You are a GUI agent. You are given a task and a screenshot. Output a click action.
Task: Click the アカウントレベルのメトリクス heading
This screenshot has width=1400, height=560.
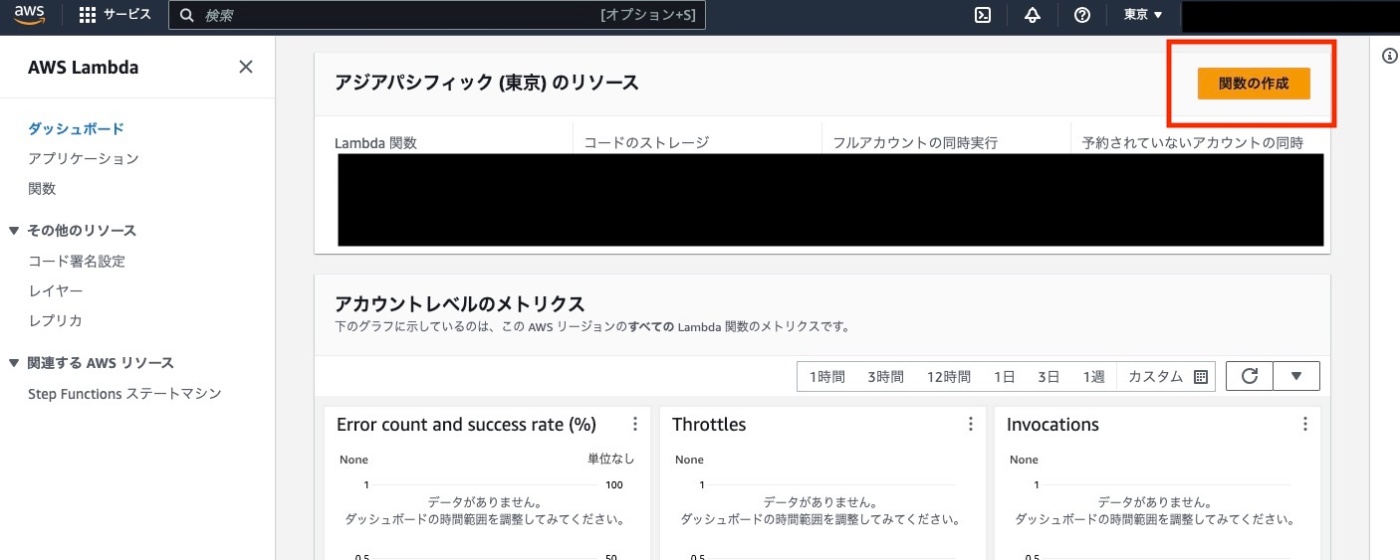pos(460,304)
